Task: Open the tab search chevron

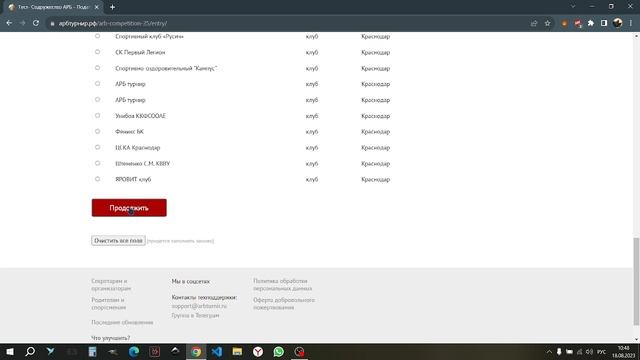Action: pos(573,7)
